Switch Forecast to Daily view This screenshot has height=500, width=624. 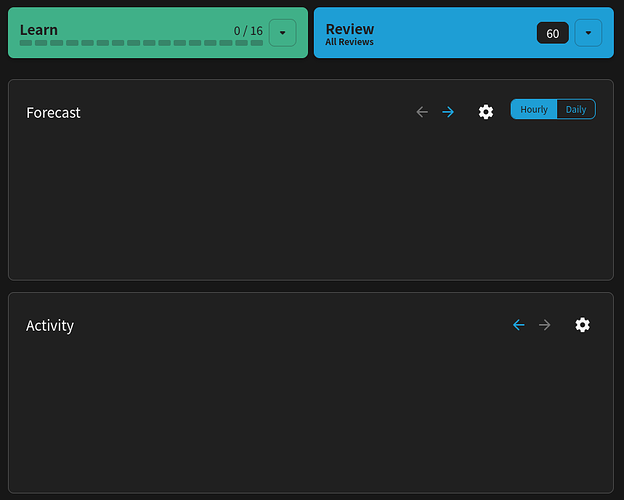click(x=576, y=109)
